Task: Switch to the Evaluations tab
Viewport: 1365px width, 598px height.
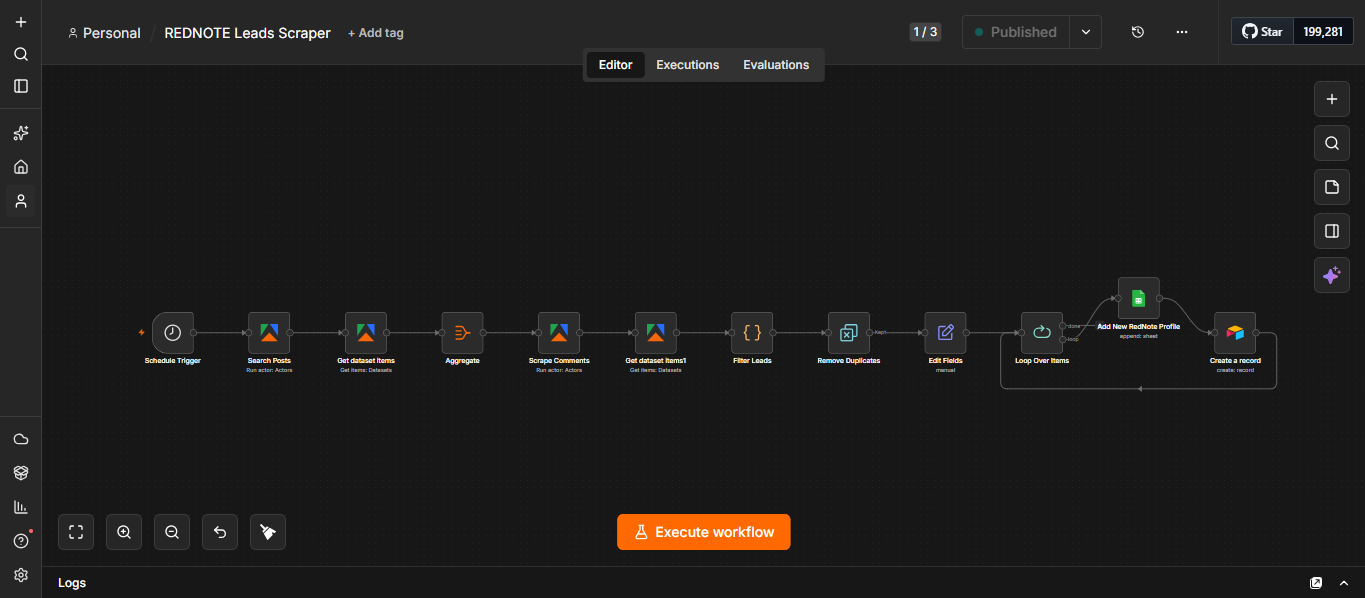Action: coord(776,65)
